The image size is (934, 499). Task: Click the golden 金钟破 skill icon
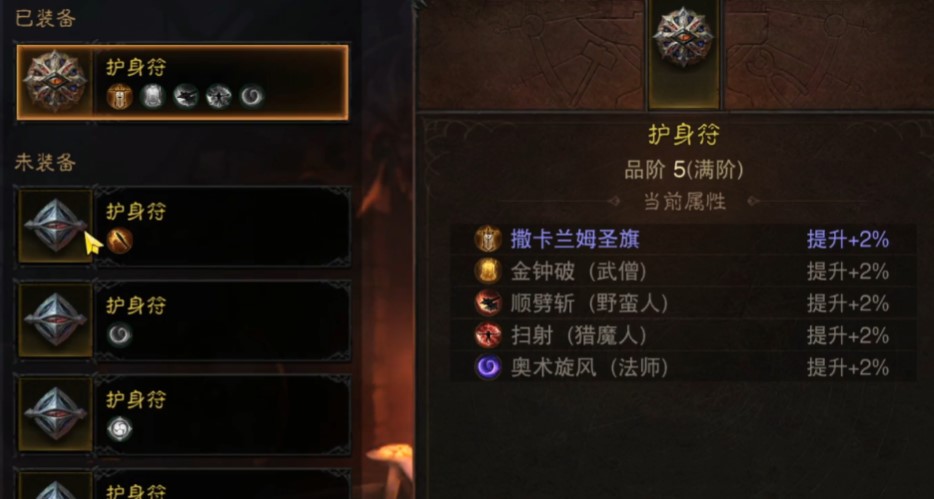(x=488, y=272)
